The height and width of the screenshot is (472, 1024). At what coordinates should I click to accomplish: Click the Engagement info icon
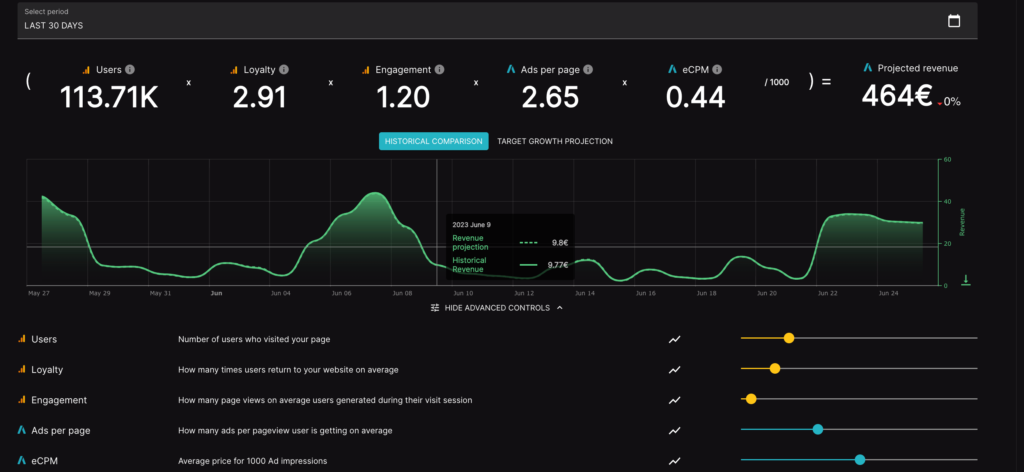440,70
